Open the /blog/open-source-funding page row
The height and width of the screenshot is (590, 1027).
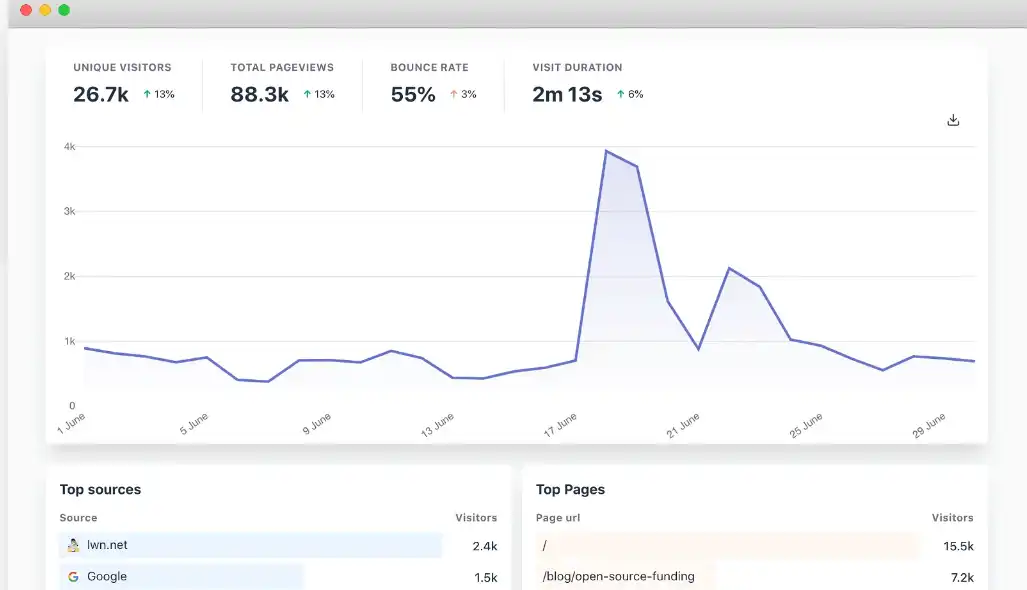pyautogui.click(x=755, y=577)
